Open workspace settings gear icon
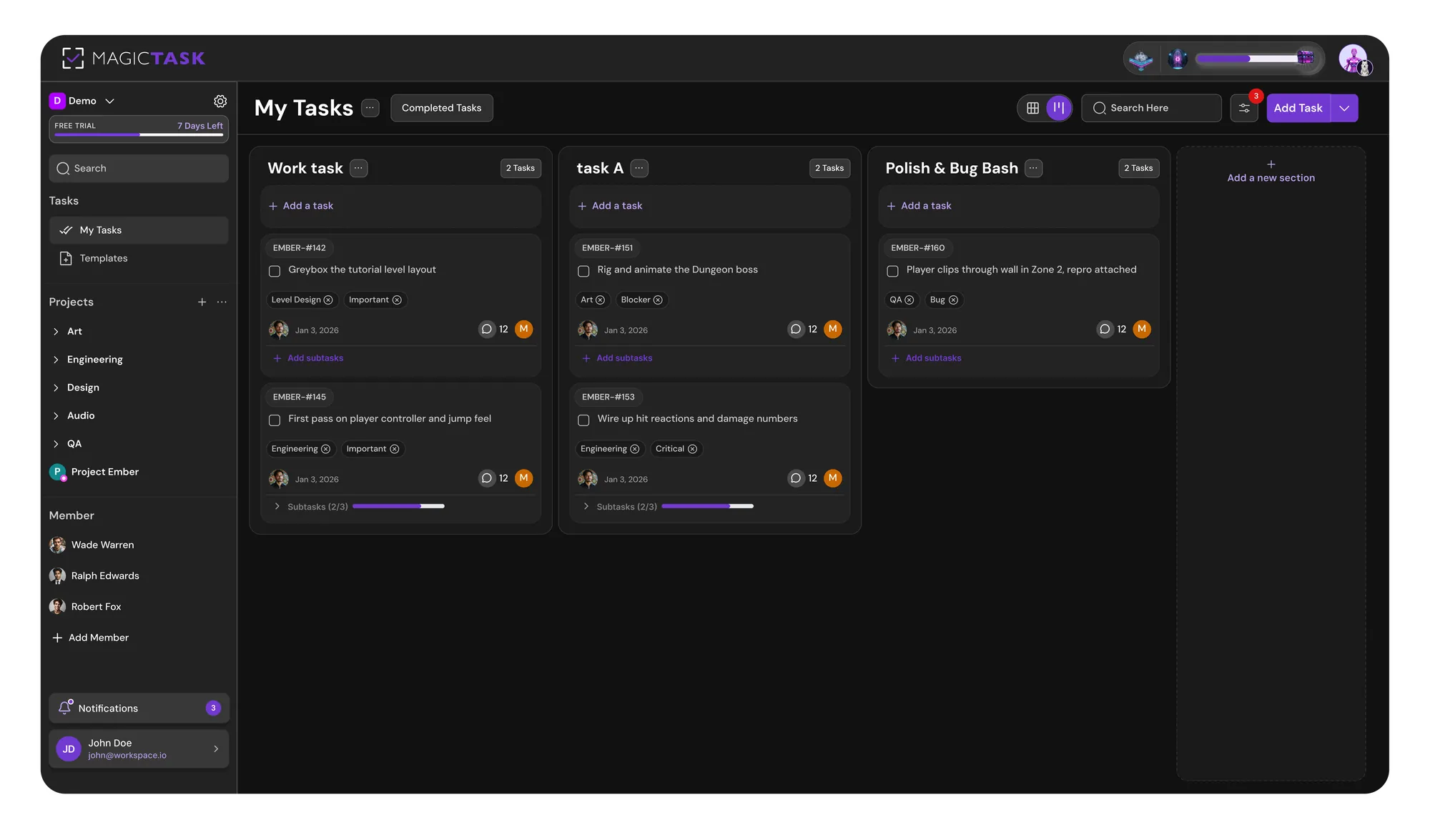1430x840 pixels. point(220,101)
